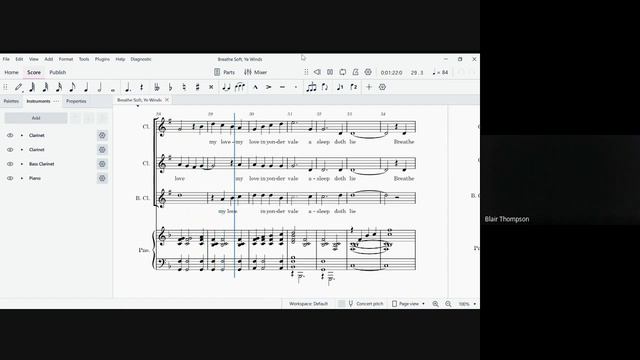Apply the tenuto articulation
Image resolution: width=640 pixels, height=360 pixels.
[282, 87]
